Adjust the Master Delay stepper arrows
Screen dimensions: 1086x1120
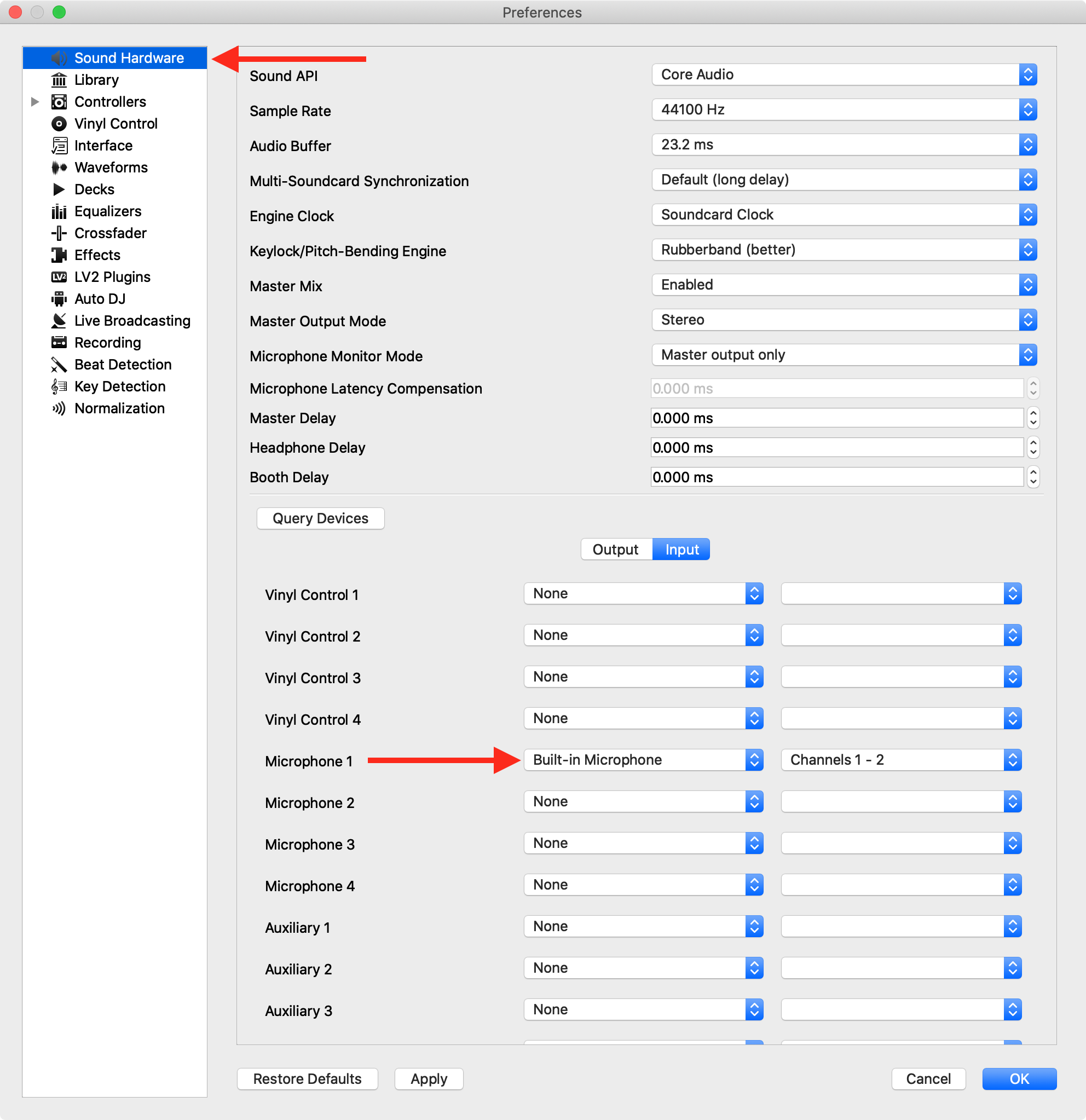pos(1033,418)
